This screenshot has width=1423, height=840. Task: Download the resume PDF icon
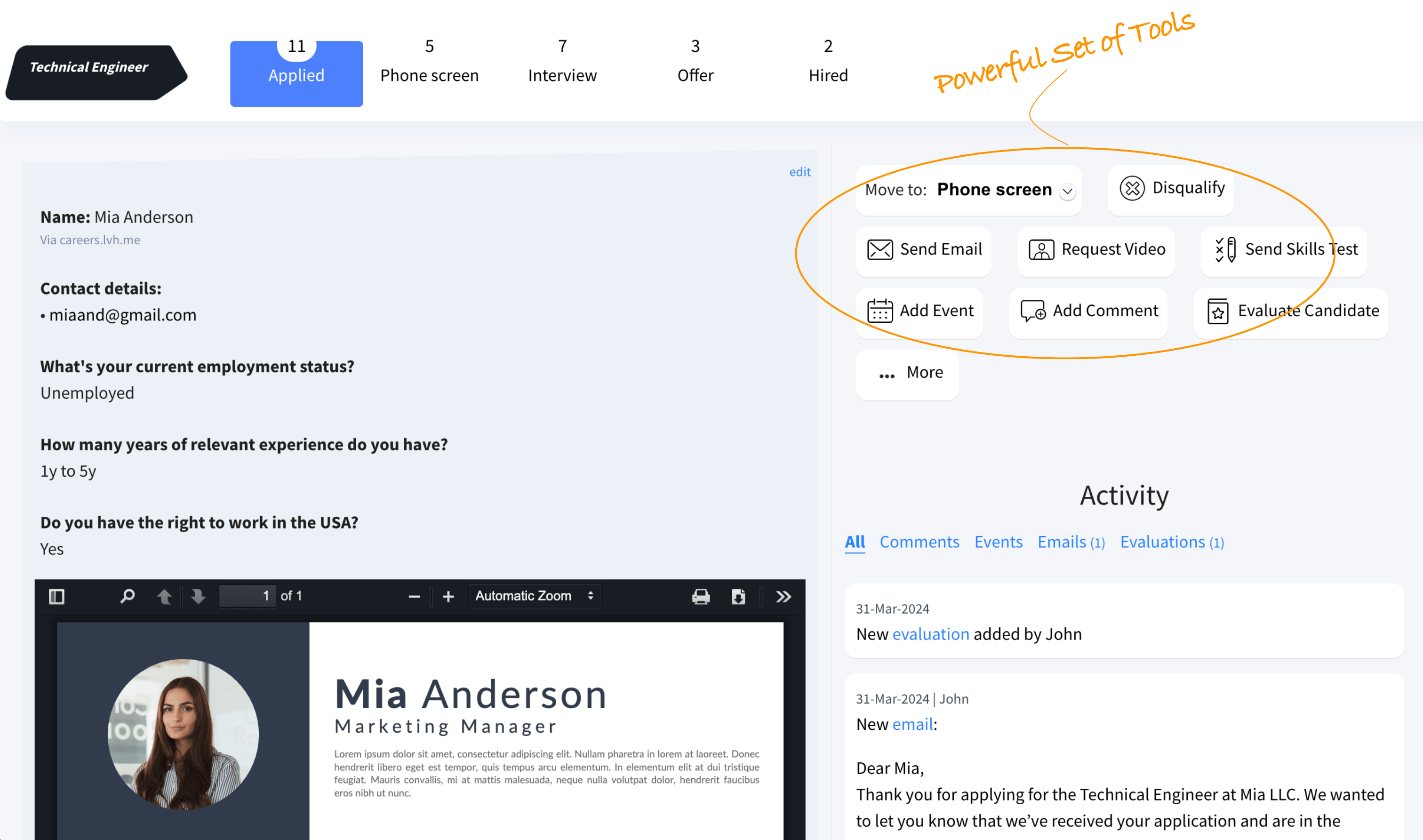pos(738,597)
